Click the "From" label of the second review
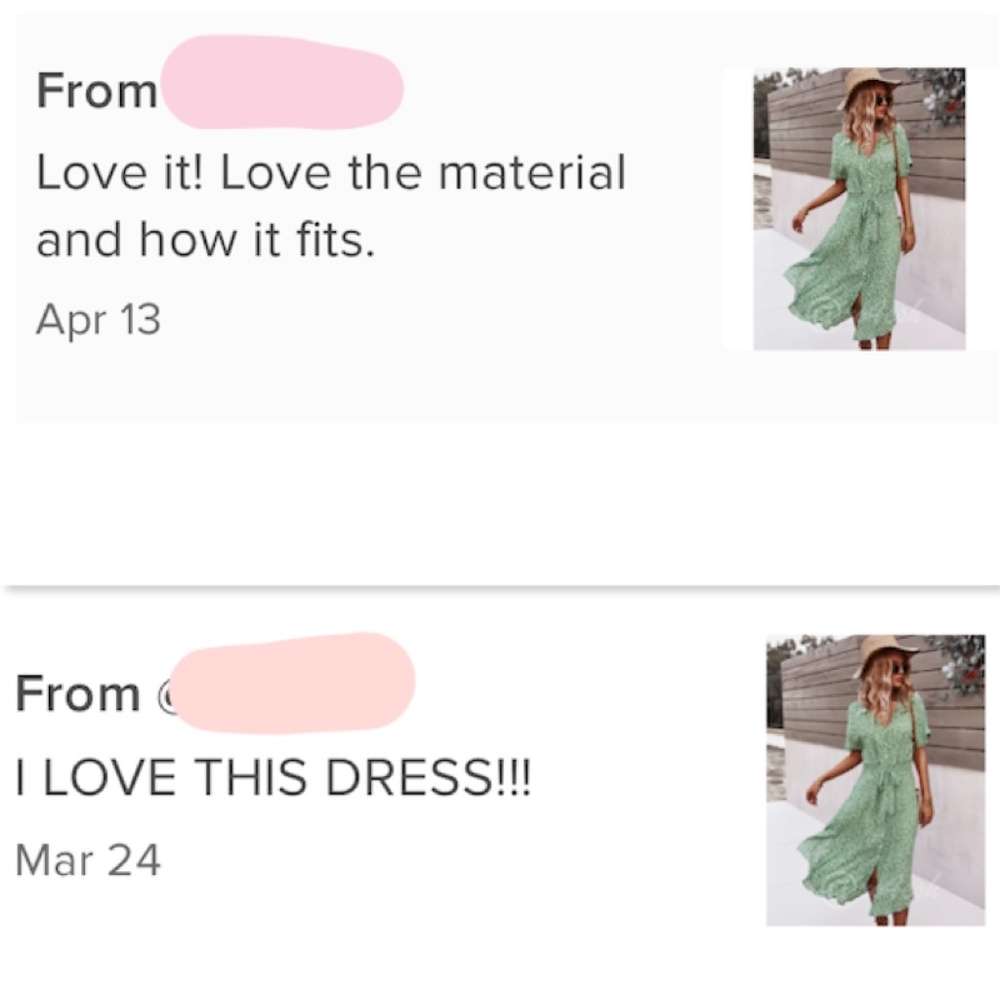Viewport: 1000px width, 1000px height. pos(78,694)
